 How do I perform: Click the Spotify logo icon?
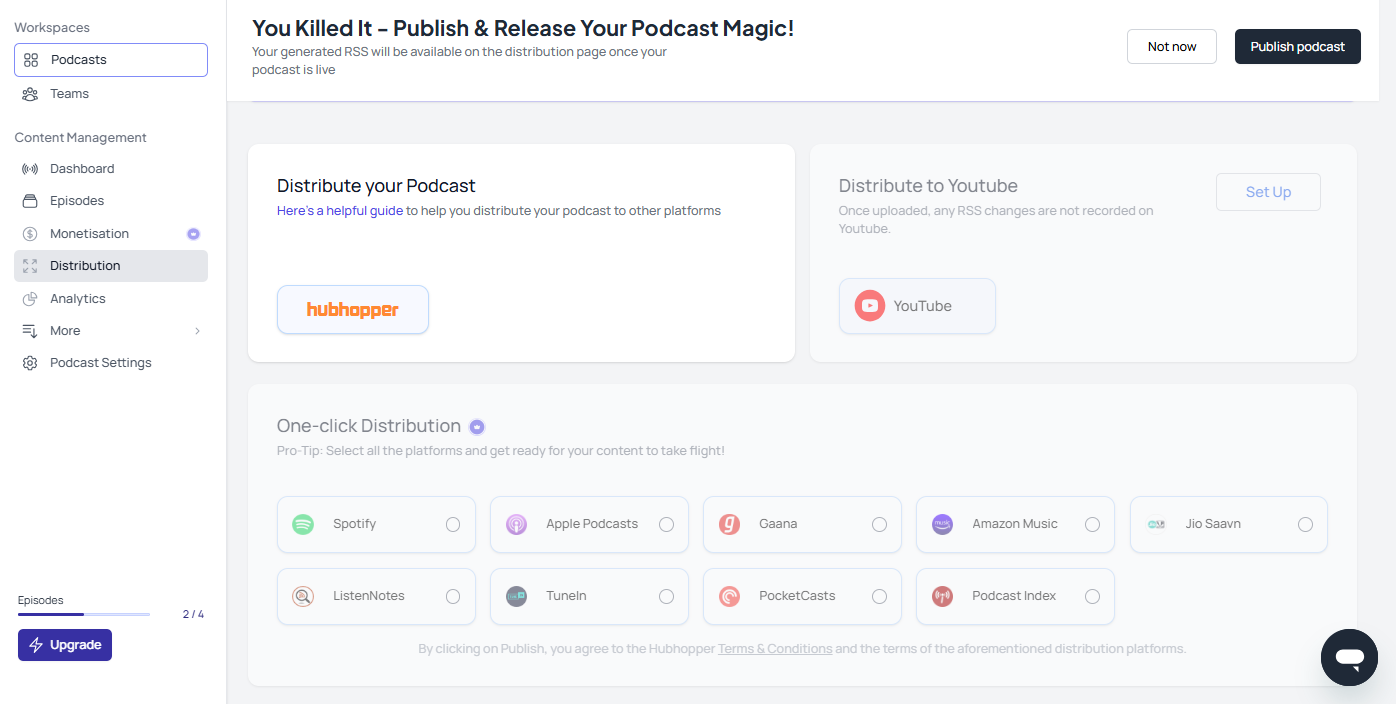point(303,524)
